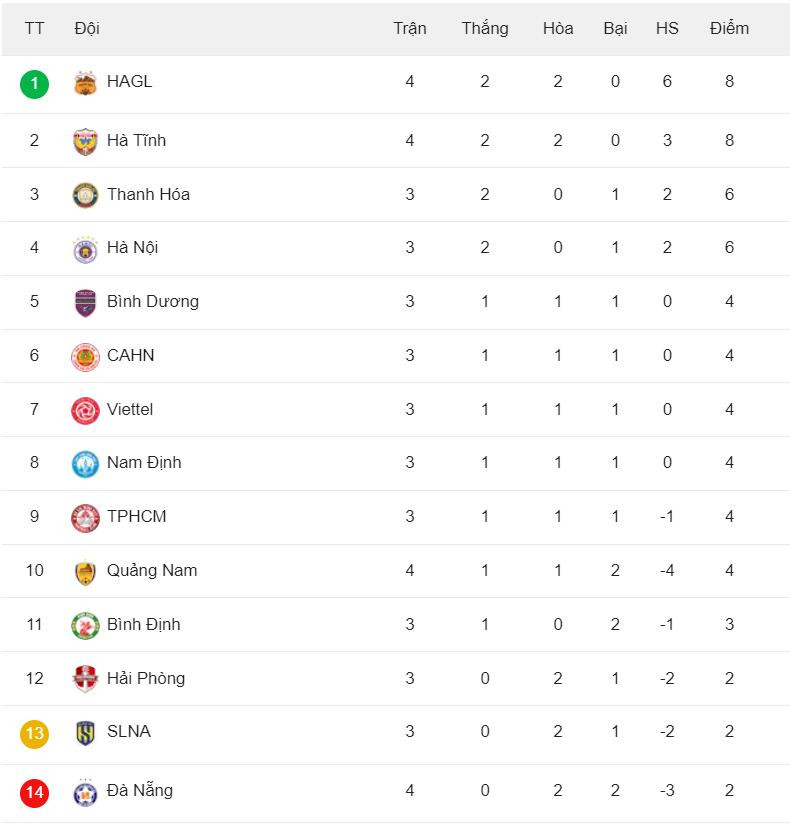Click the Hà Tĩnh club crest
This screenshot has height=826, width=790.
coord(85,141)
